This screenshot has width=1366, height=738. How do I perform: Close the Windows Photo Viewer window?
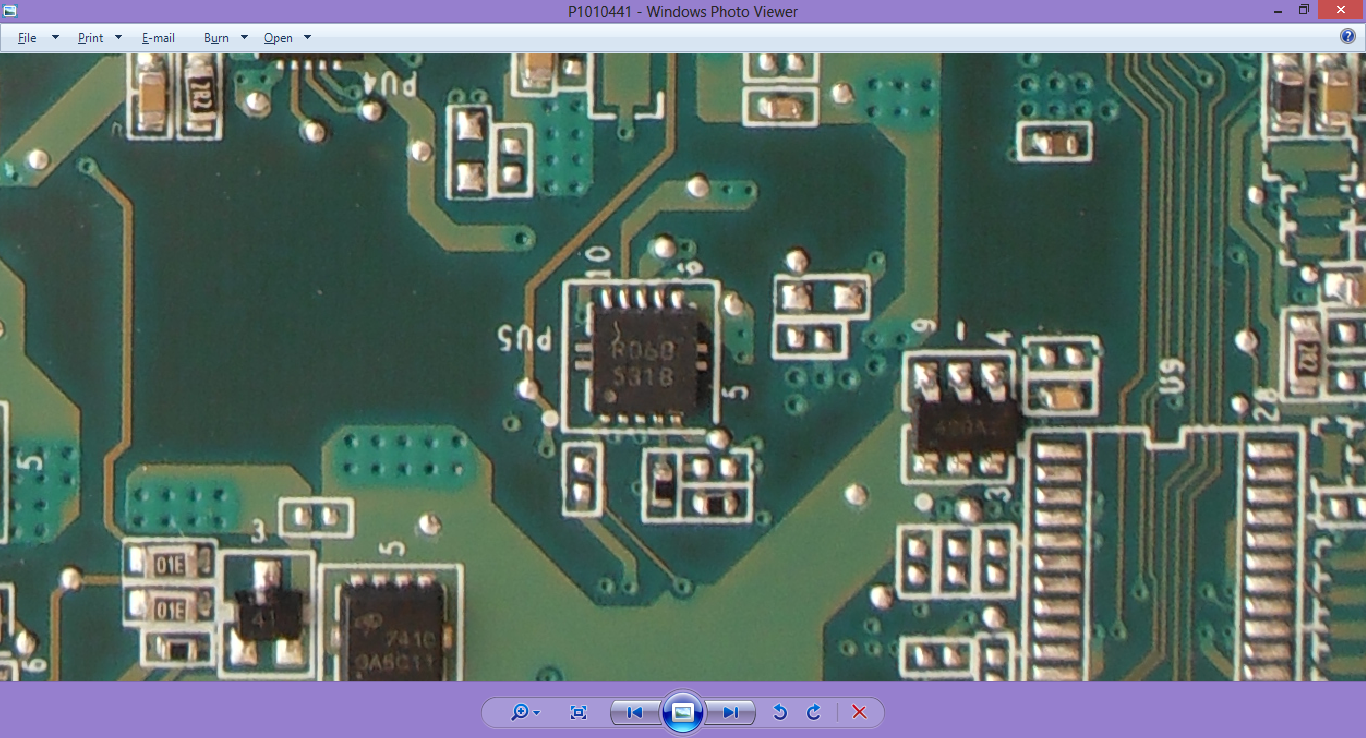pyautogui.click(x=1340, y=10)
